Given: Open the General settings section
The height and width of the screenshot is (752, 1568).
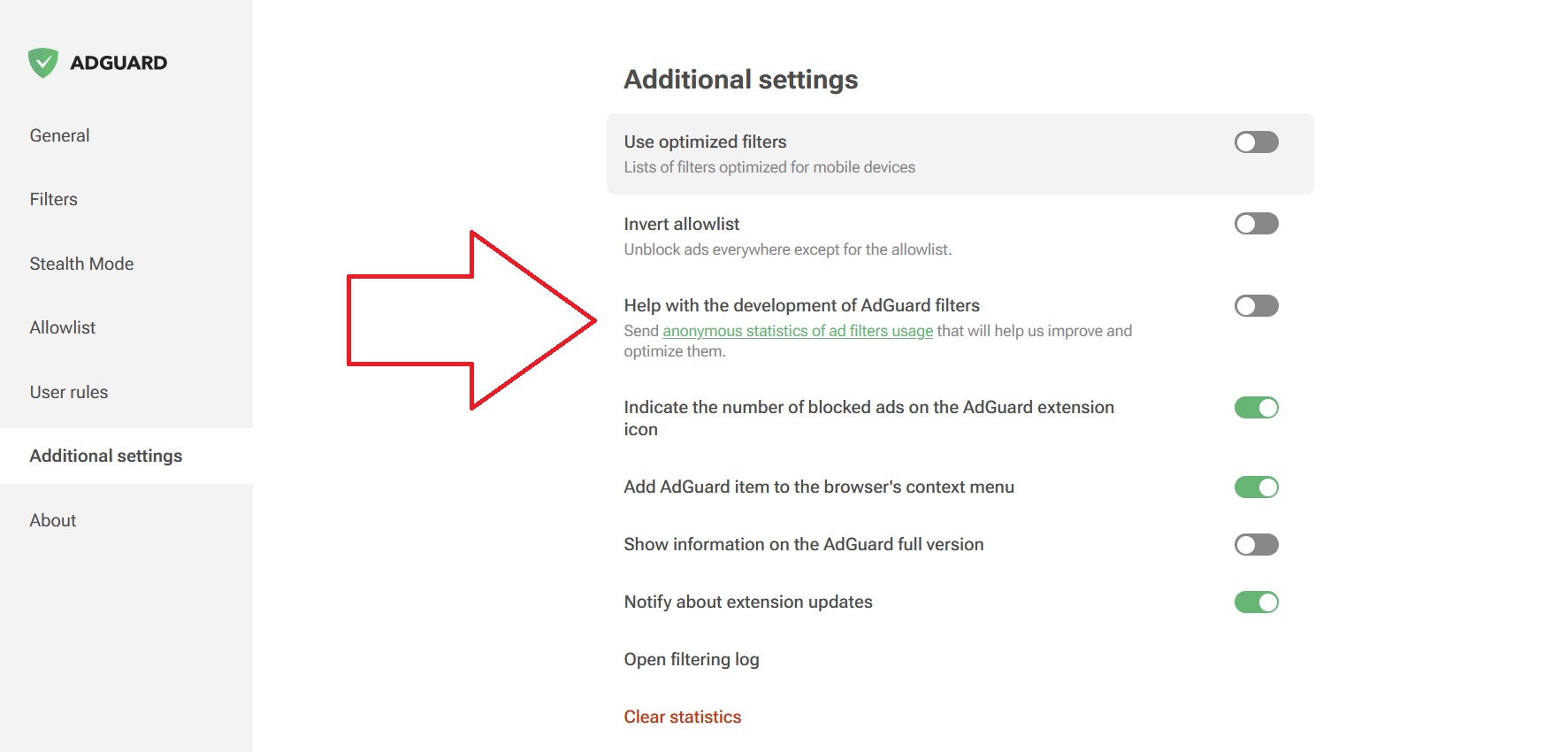Looking at the screenshot, I should point(59,135).
